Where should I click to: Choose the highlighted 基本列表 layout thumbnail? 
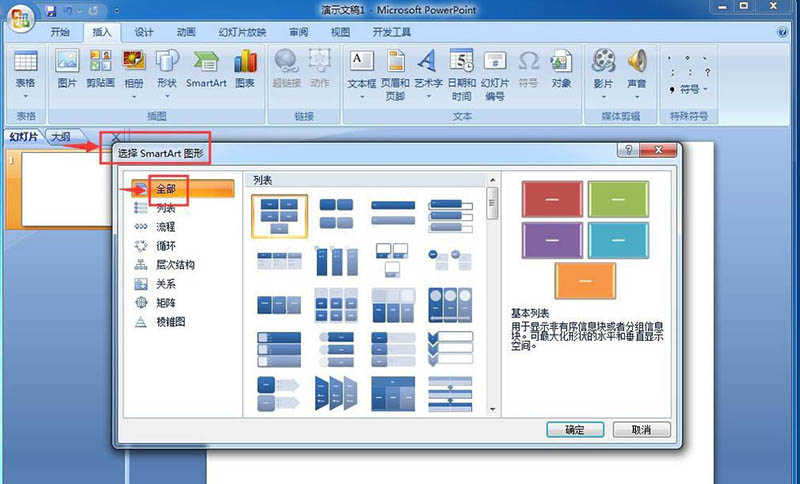point(279,216)
